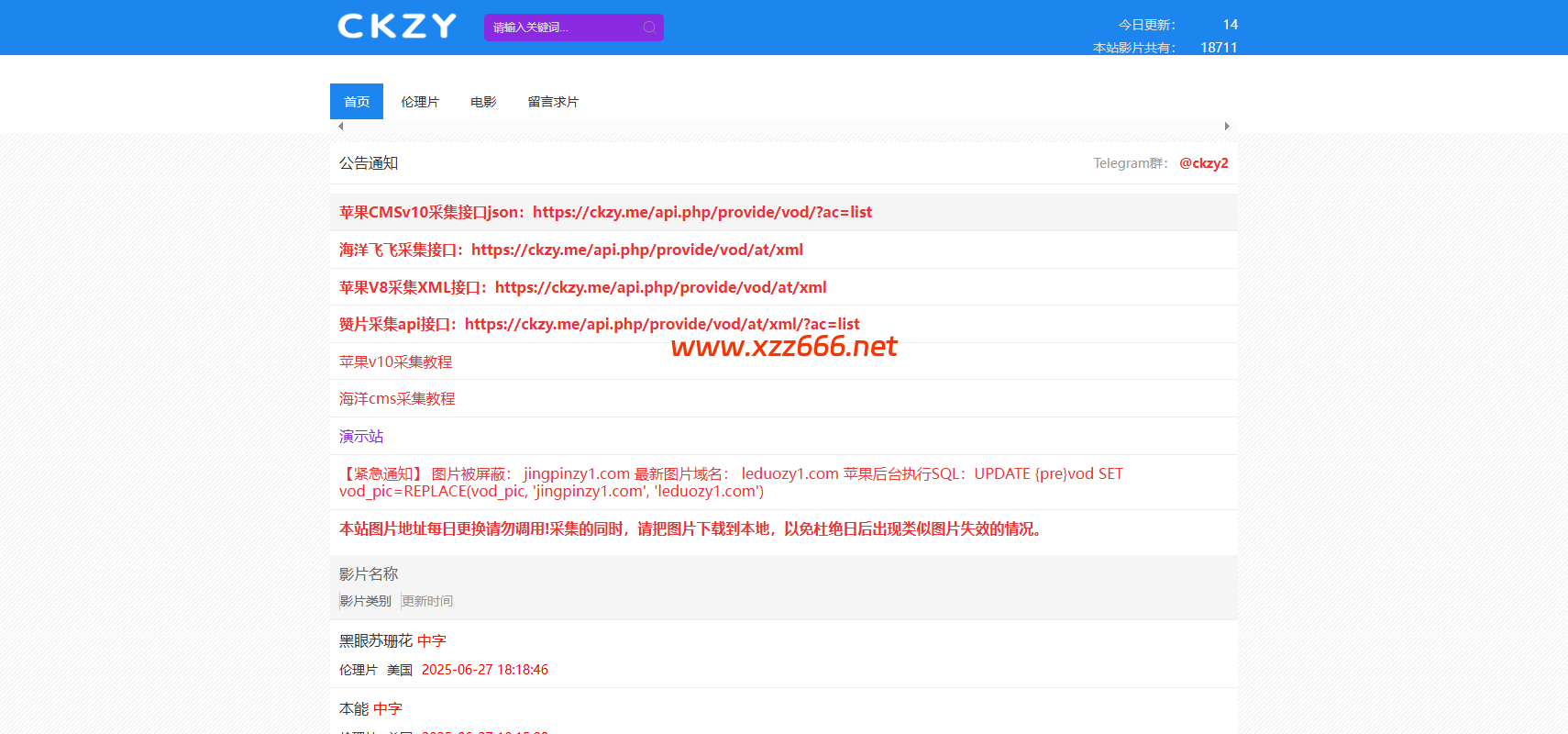Screen dimensions: 1568x734
Task: Click the 今日更新 count 14
Action: tap(1230, 25)
